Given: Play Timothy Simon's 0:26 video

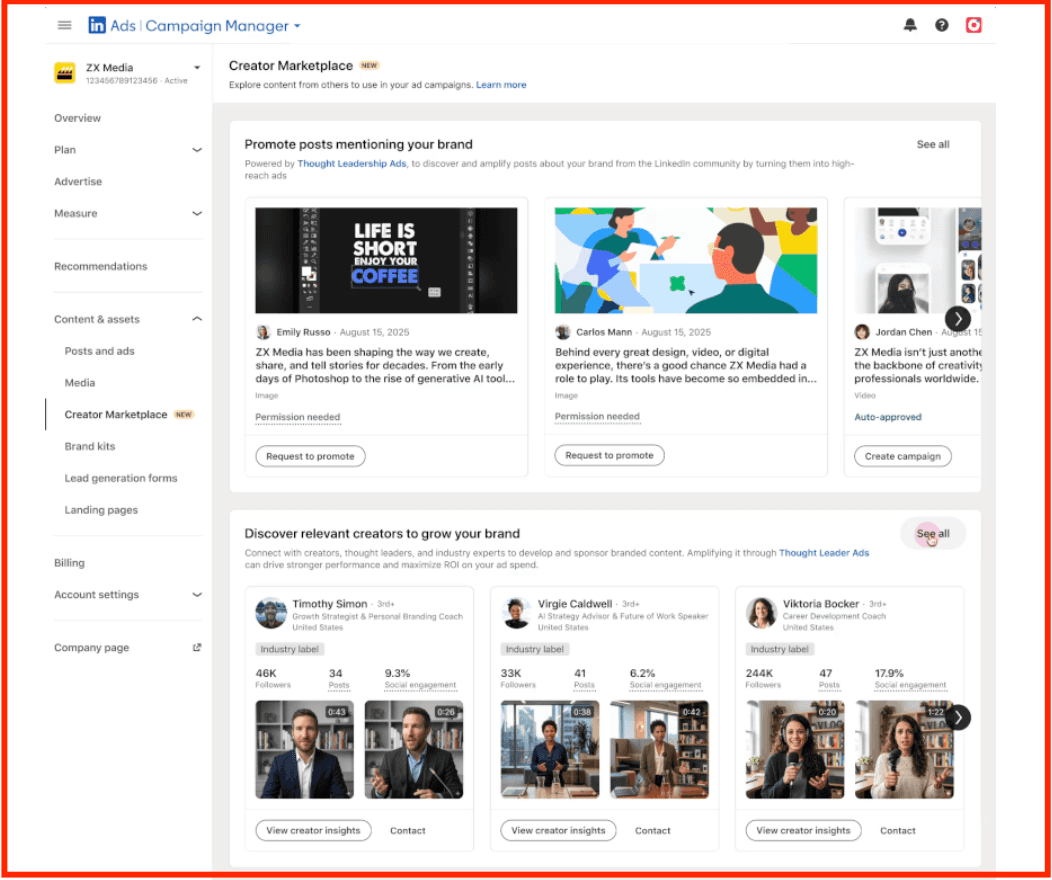Looking at the screenshot, I should click(x=414, y=750).
